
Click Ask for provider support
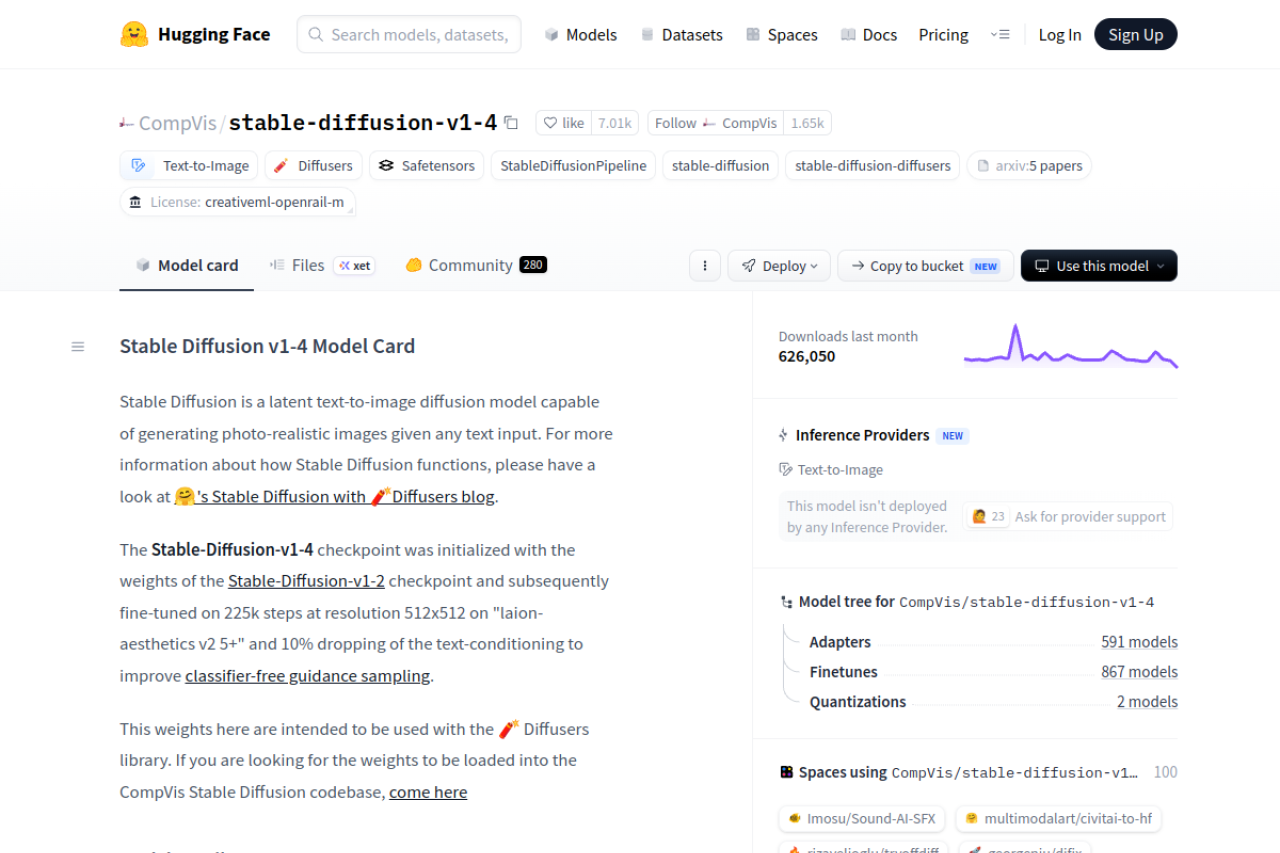click(x=1090, y=517)
